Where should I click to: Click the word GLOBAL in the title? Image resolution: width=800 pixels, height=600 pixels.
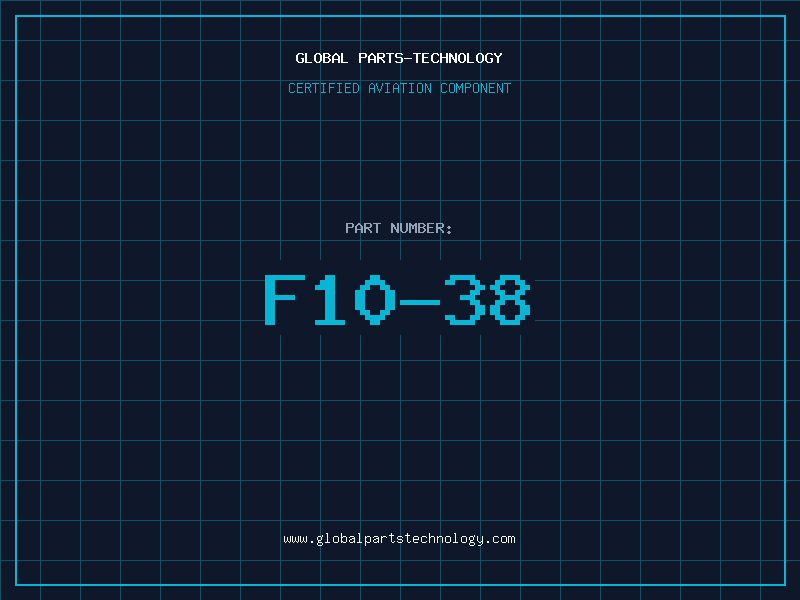click(x=322, y=58)
